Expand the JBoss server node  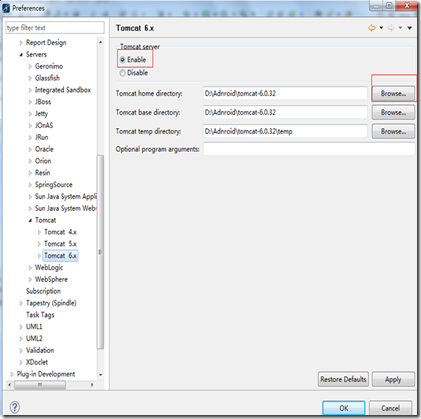click(x=30, y=102)
